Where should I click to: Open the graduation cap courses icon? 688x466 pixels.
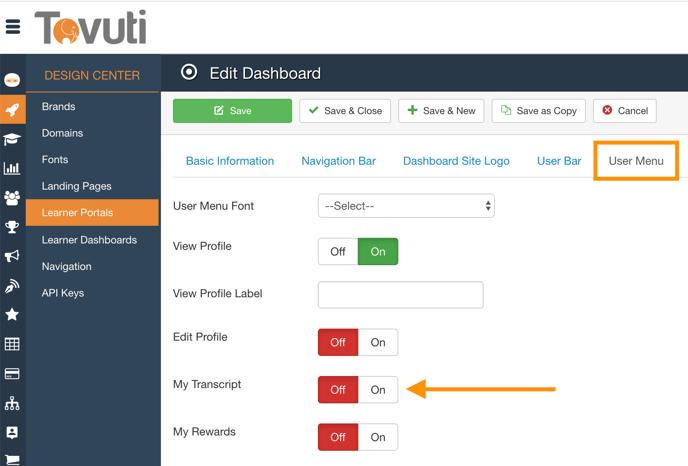(12, 140)
